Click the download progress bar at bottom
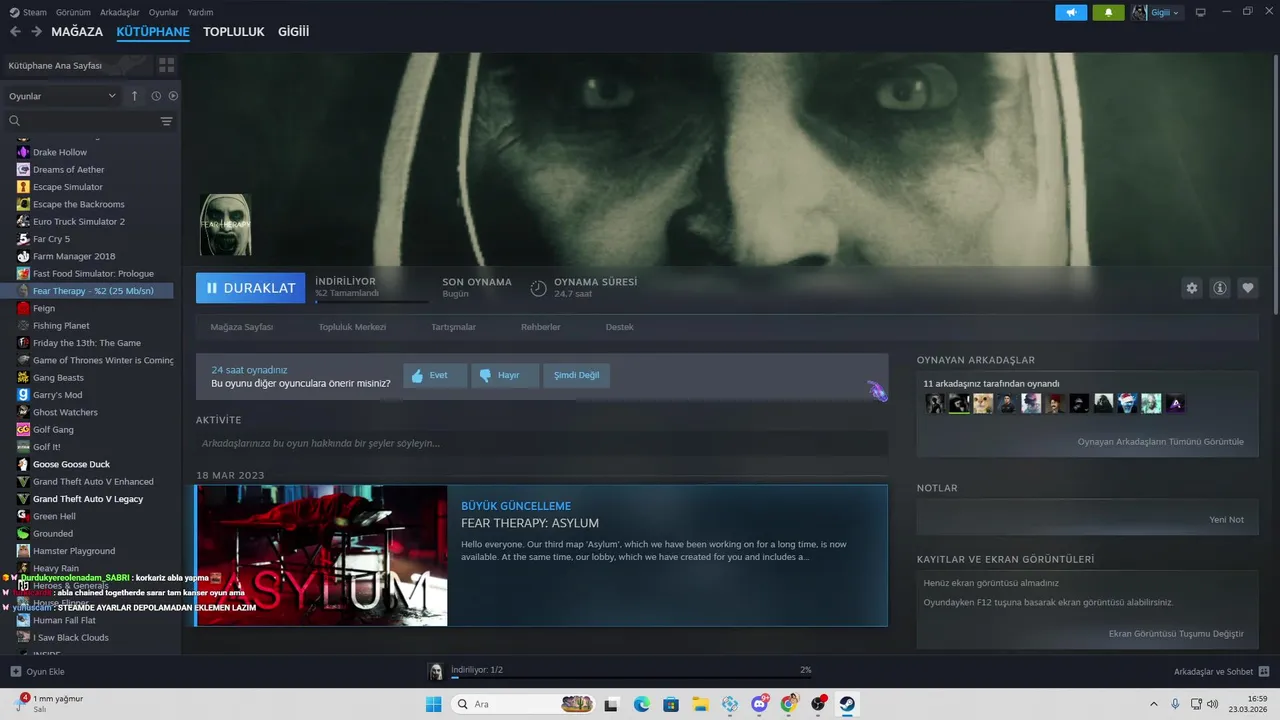1280x720 pixels. point(631,678)
